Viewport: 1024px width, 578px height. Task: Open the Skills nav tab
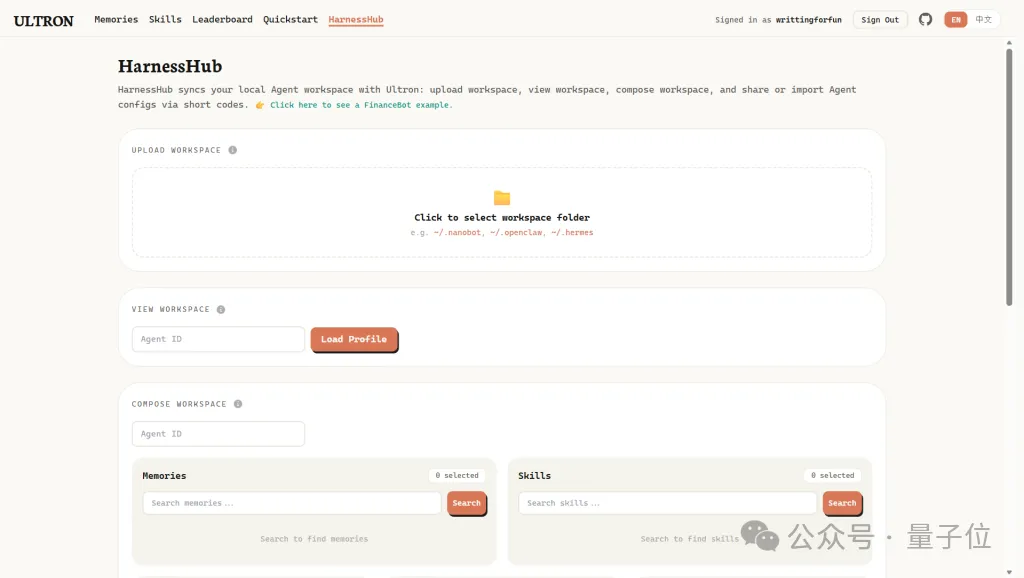(165, 20)
